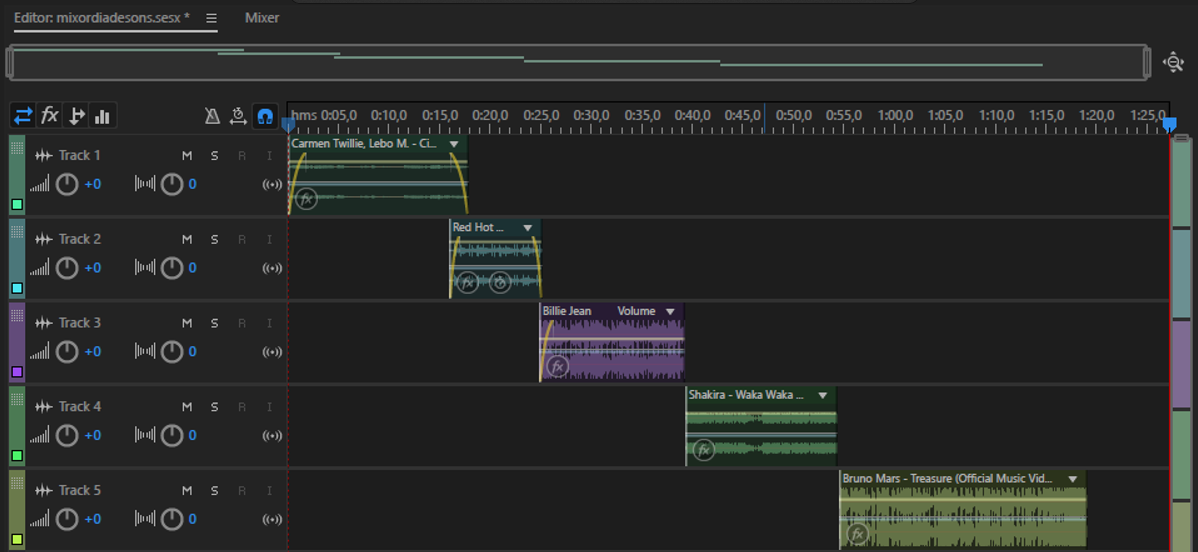The image size is (1198, 552).
Task: Open the Editor panel hamburger menu
Action: 211,18
